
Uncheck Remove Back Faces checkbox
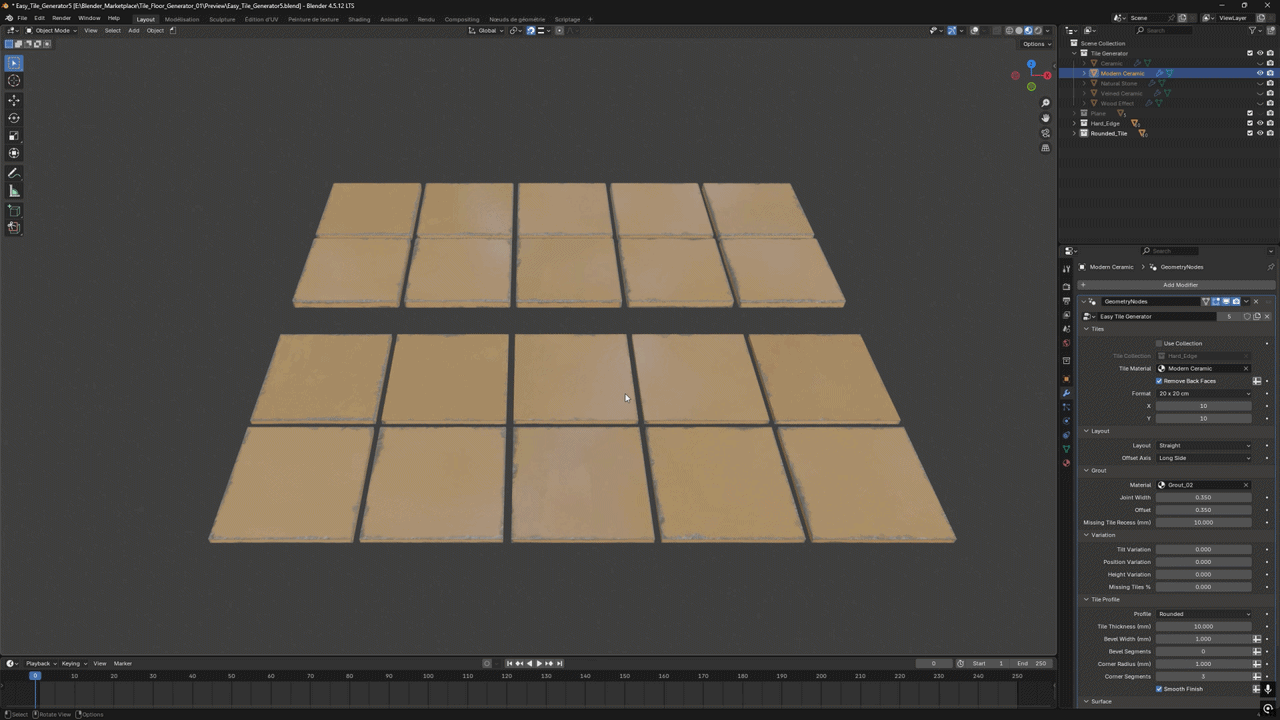pyautogui.click(x=1159, y=381)
